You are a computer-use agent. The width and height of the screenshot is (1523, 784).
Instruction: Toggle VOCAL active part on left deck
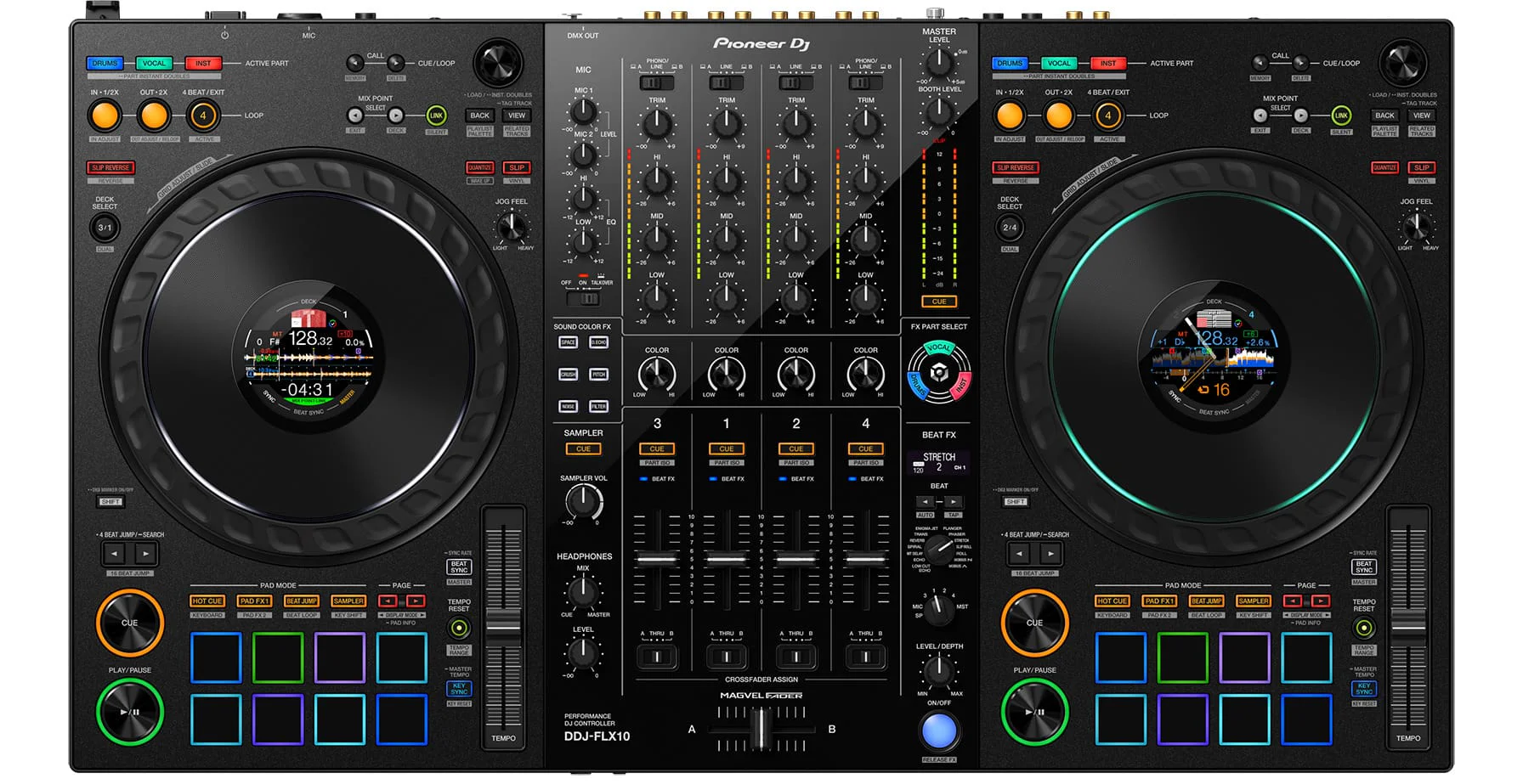[154, 63]
